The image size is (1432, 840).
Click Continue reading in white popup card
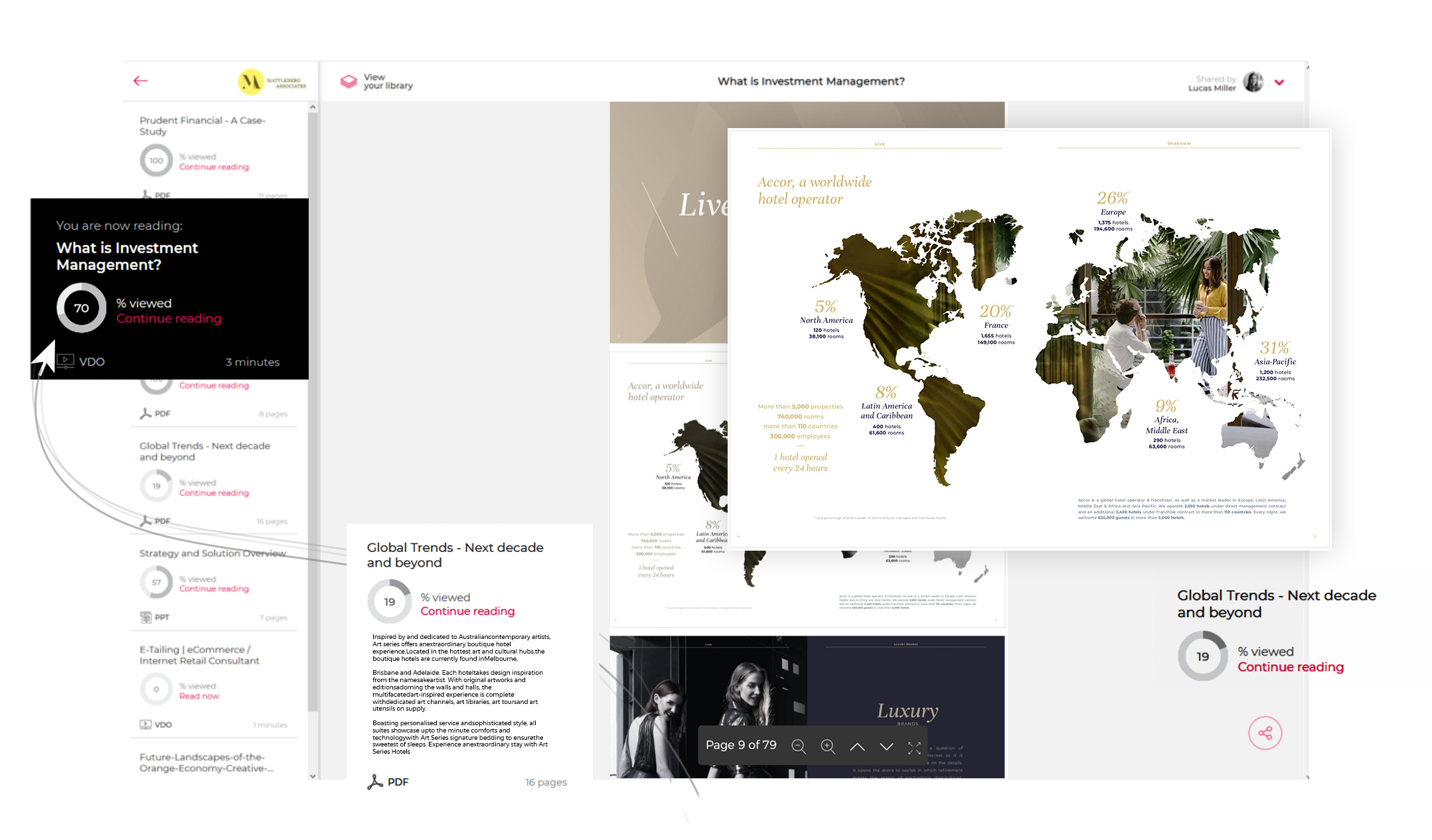coord(467,611)
